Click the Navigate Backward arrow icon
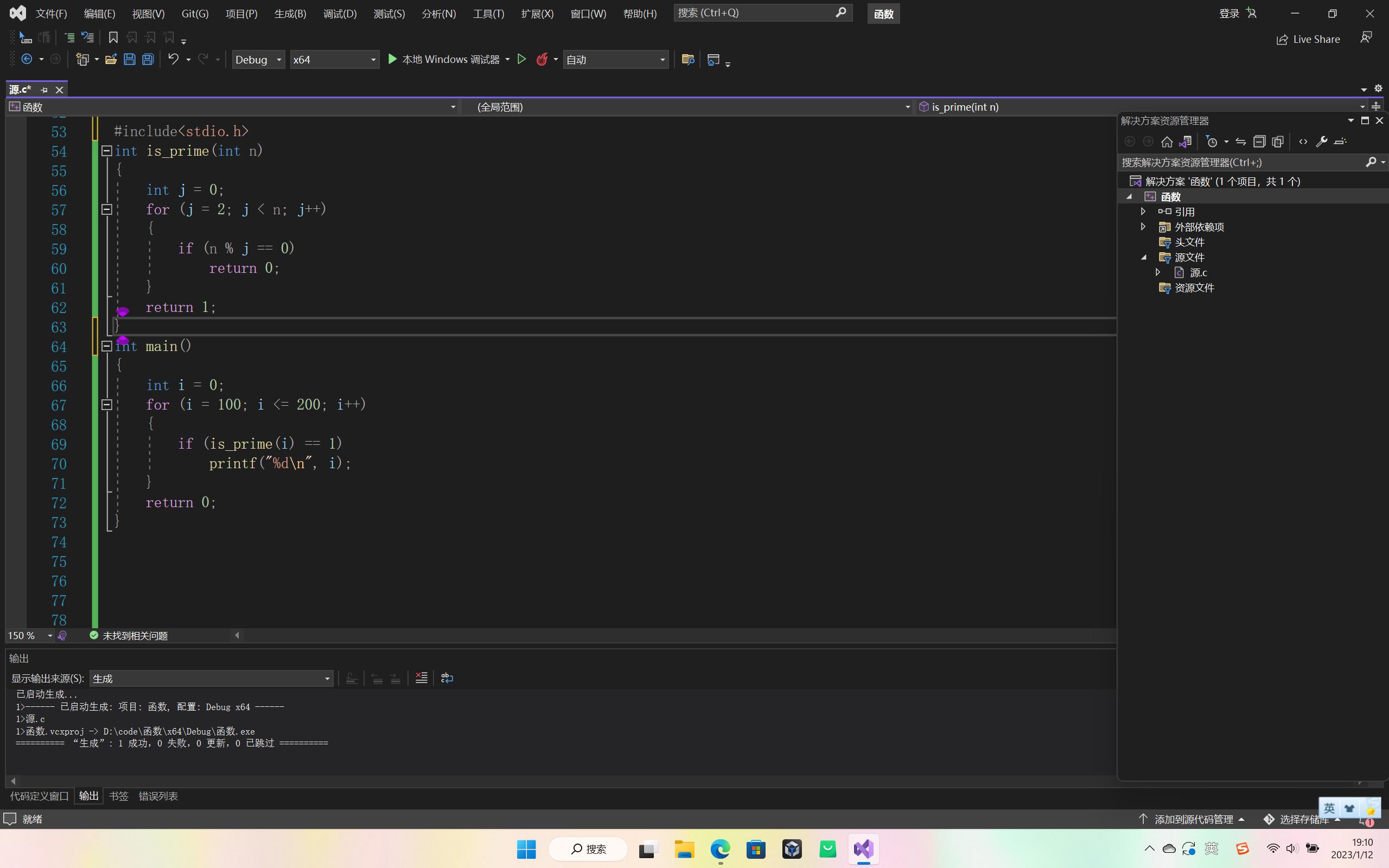Image resolution: width=1389 pixels, height=868 pixels. [27, 59]
